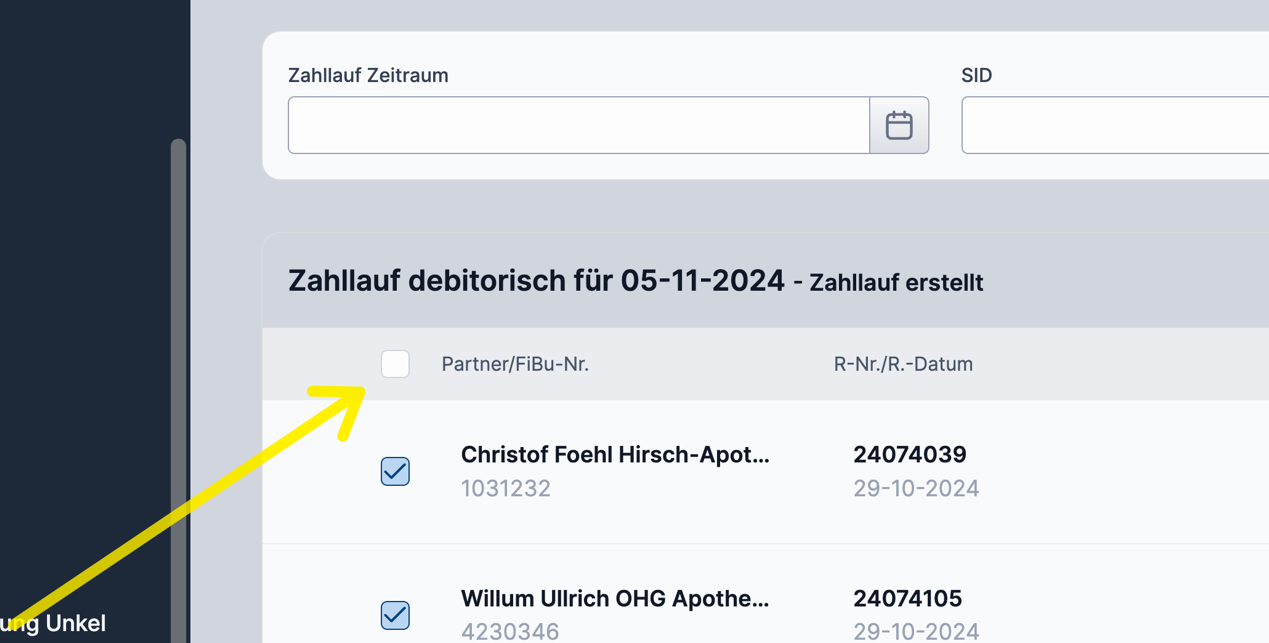Screen dimensions: 1269x643
Task: Click into the Zahllauf Zeitraum input field
Action: click(578, 124)
